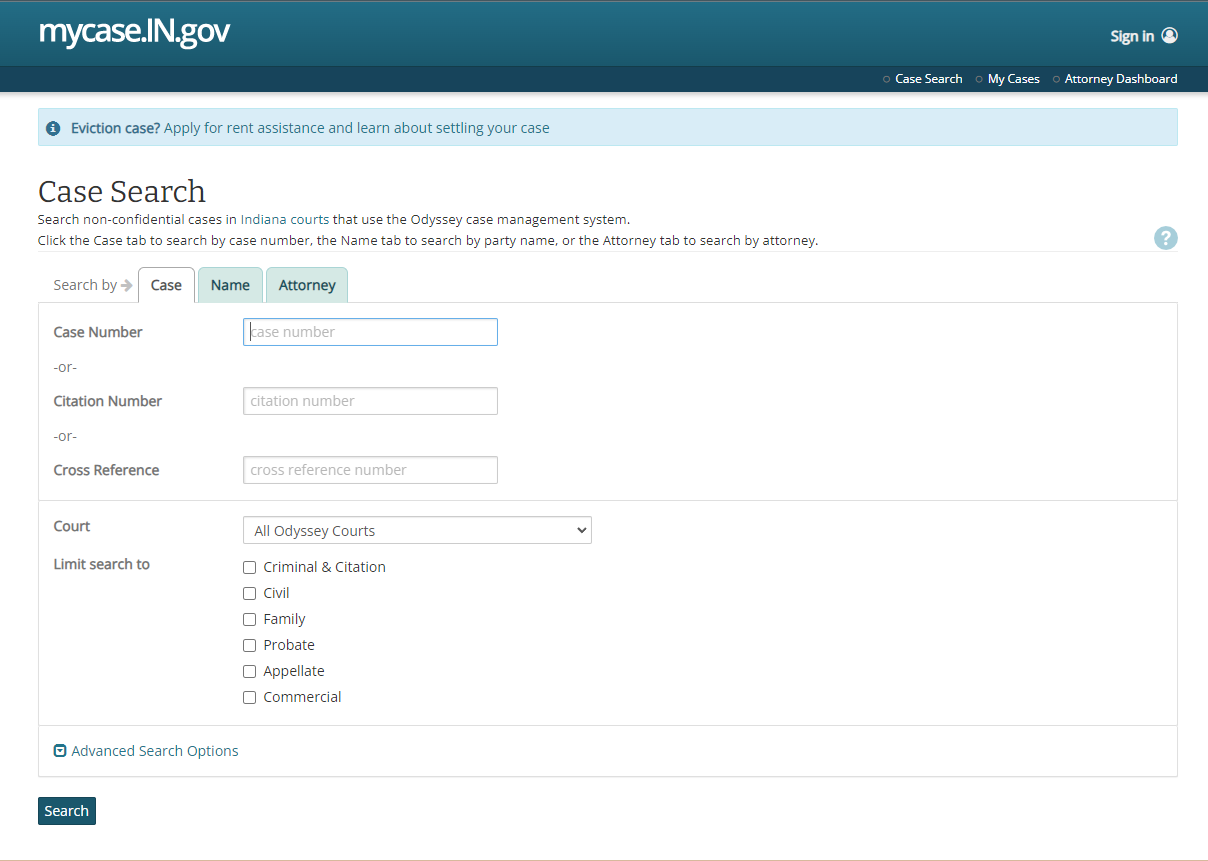
Task: Go to My Cases in navigation bar
Action: 1014,79
